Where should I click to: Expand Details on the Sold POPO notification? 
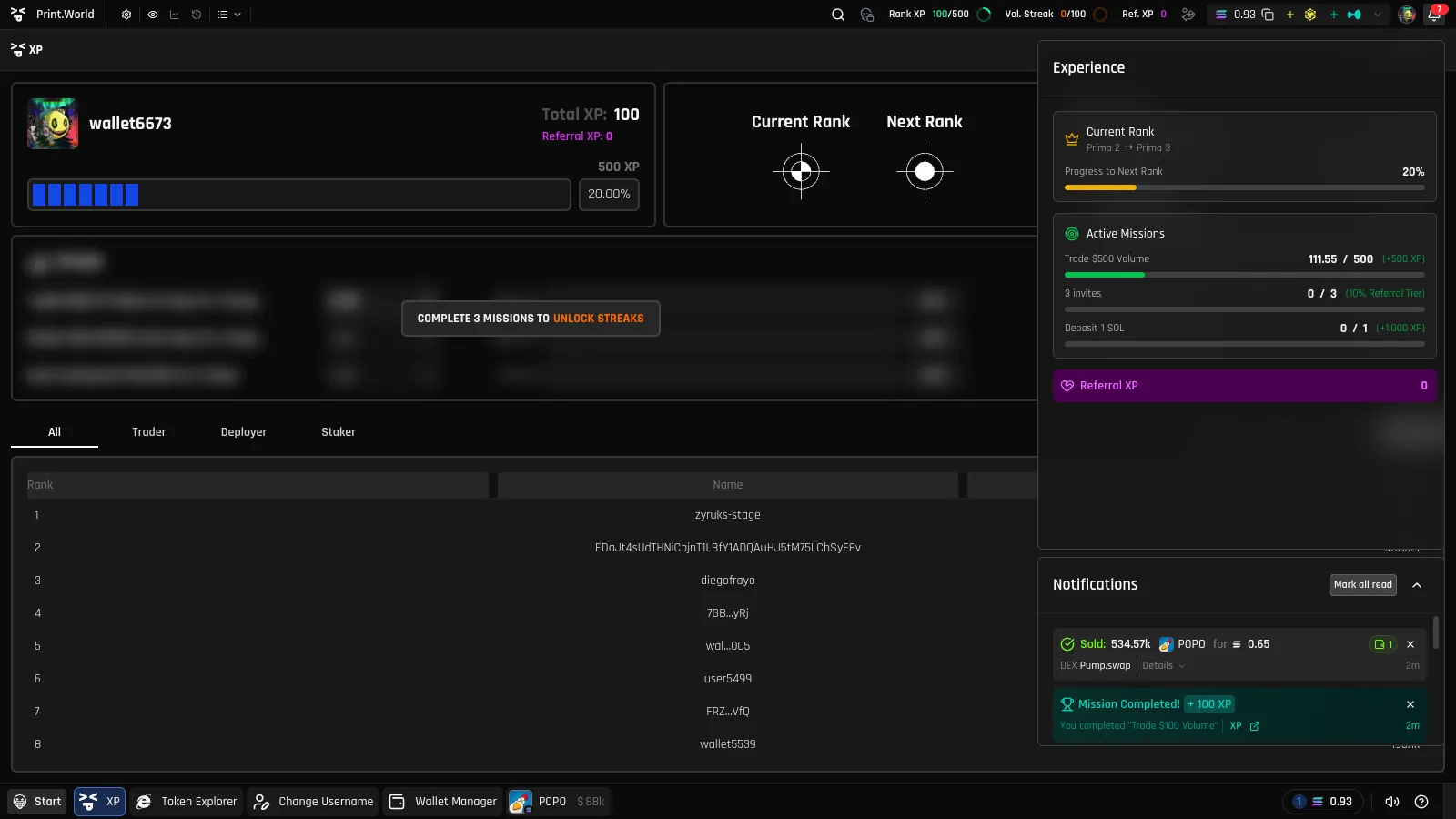tap(1164, 666)
